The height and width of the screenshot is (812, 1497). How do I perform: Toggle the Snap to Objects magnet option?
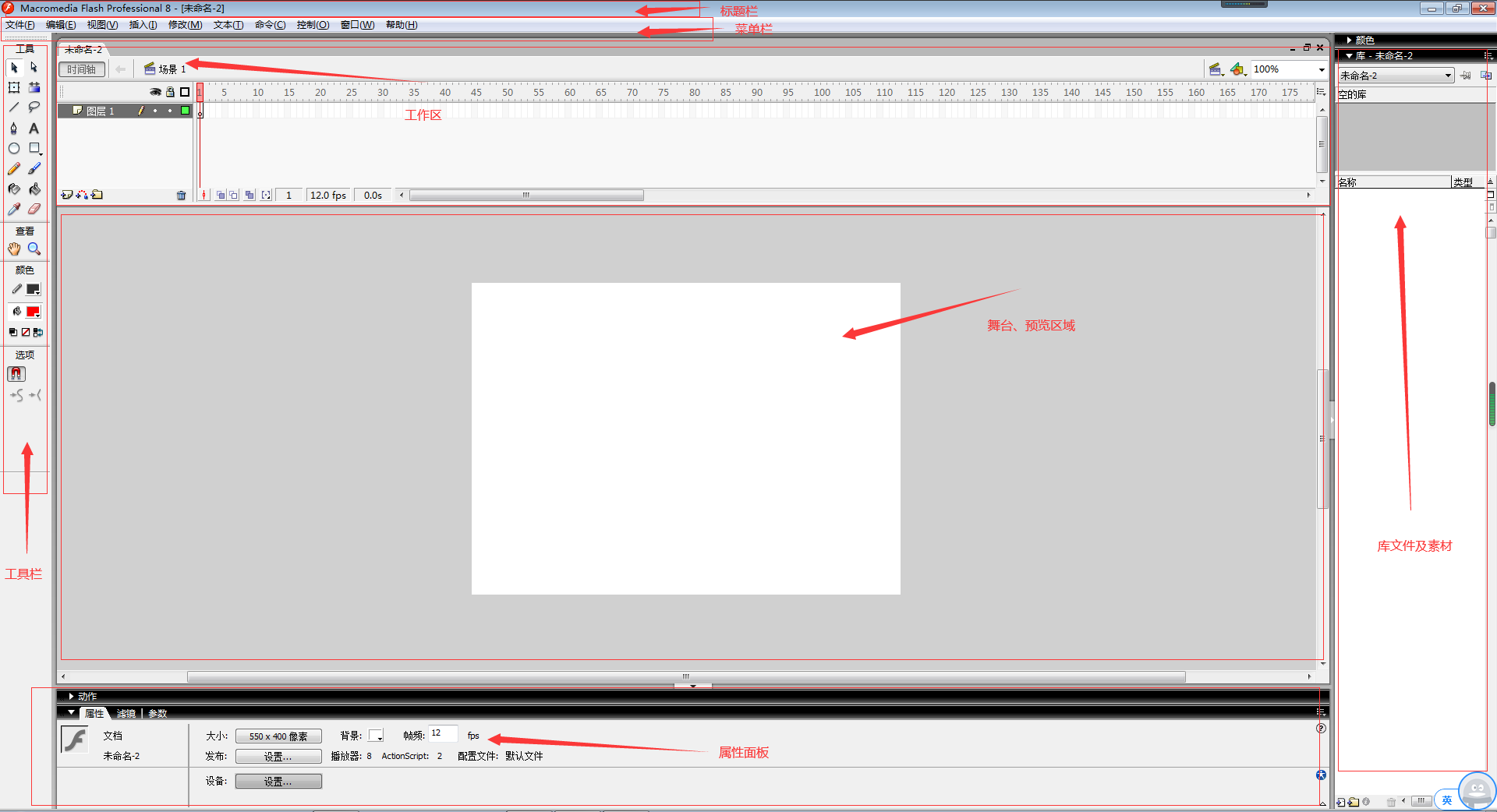click(x=16, y=374)
